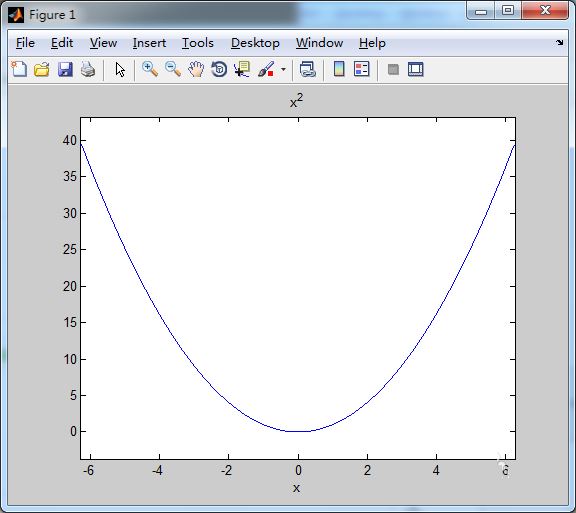Click the Link Plot icon
The width and height of the screenshot is (576, 513).
(307, 69)
